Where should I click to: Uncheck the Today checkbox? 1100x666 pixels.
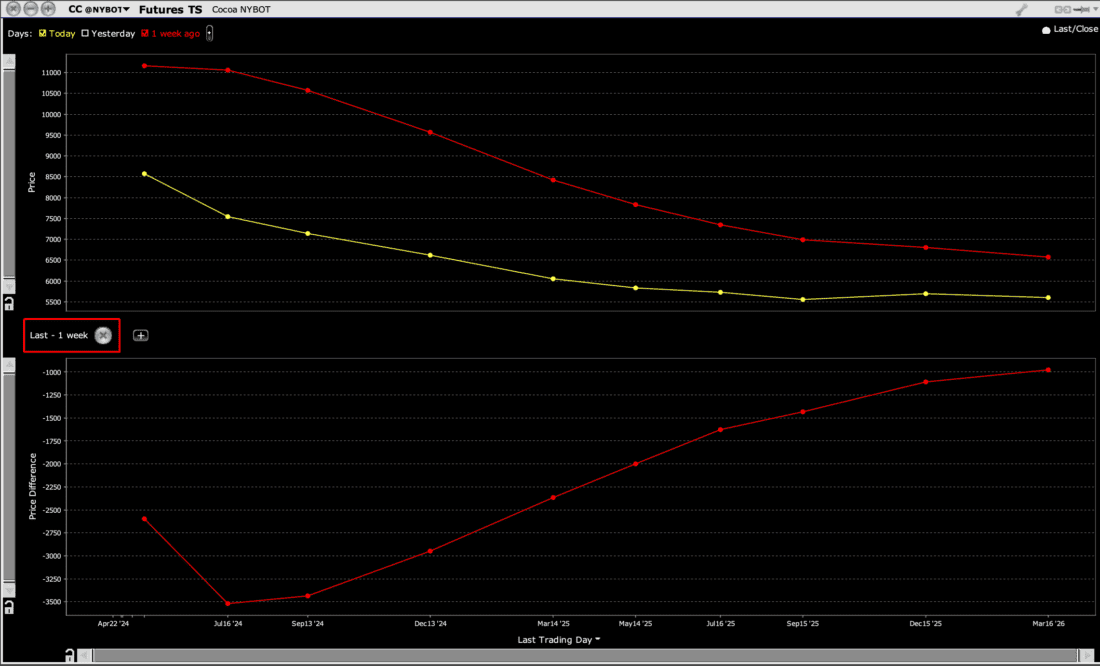point(42,33)
